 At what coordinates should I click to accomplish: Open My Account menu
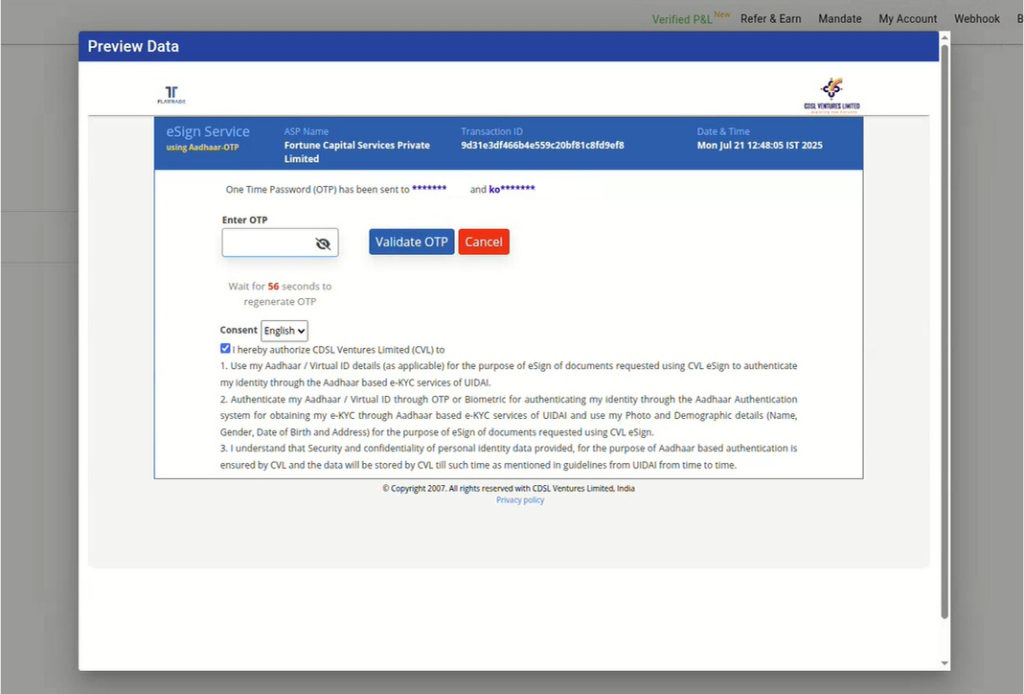tap(908, 19)
